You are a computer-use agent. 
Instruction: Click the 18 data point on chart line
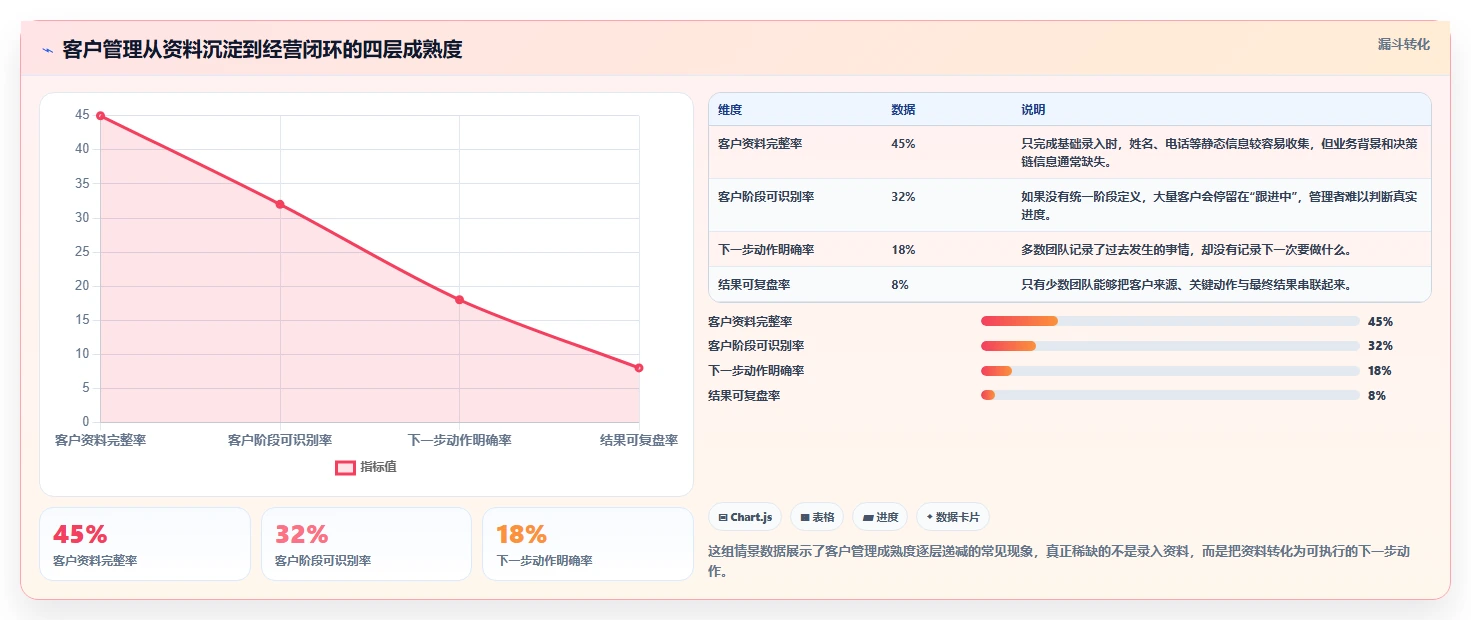[459, 299]
